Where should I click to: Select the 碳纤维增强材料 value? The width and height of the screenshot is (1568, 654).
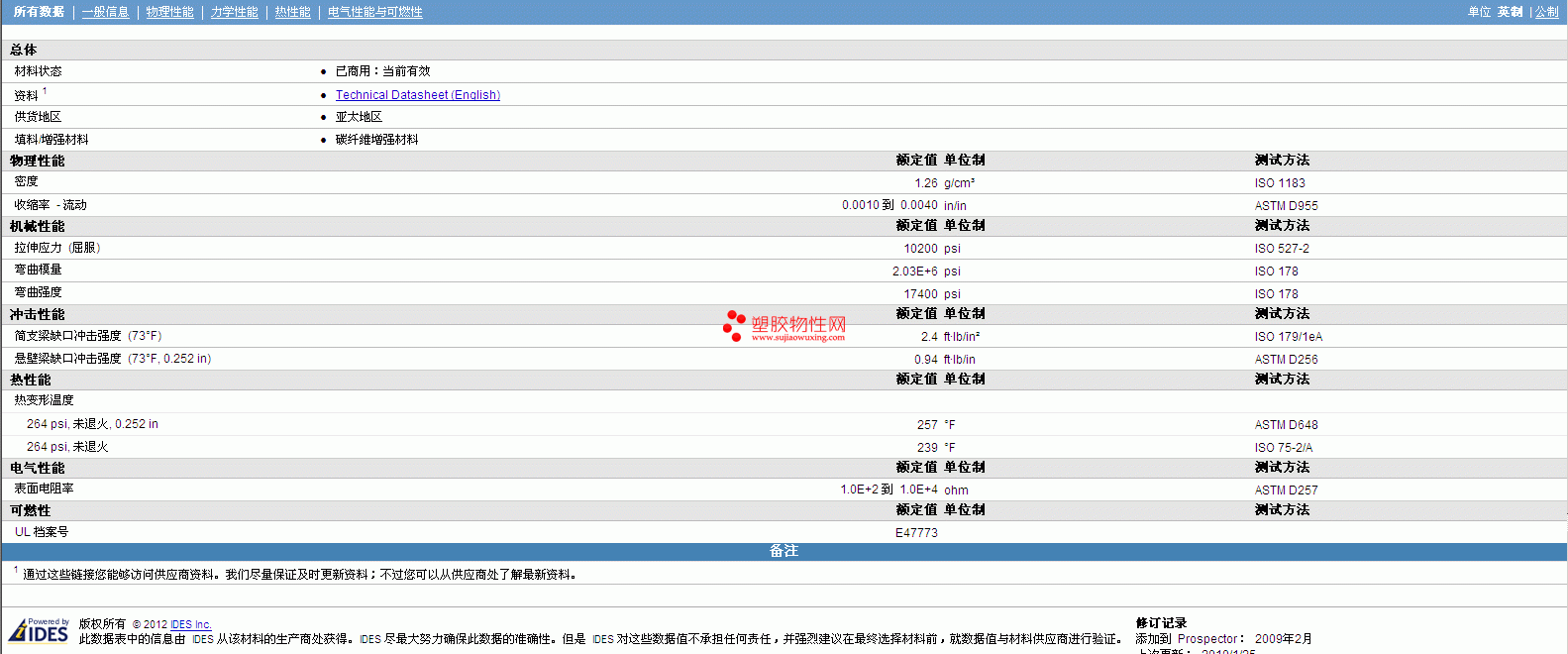click(x=376, y=140)
